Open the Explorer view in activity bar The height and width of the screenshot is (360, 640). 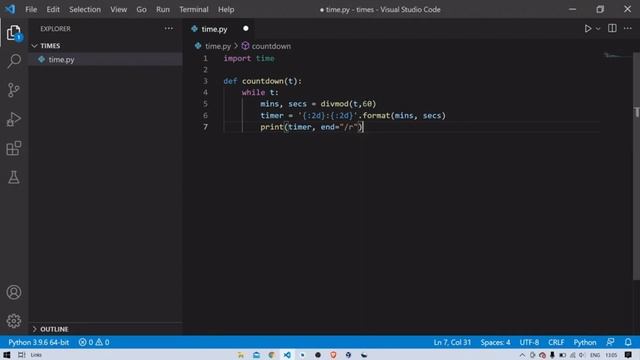[13, 33]
